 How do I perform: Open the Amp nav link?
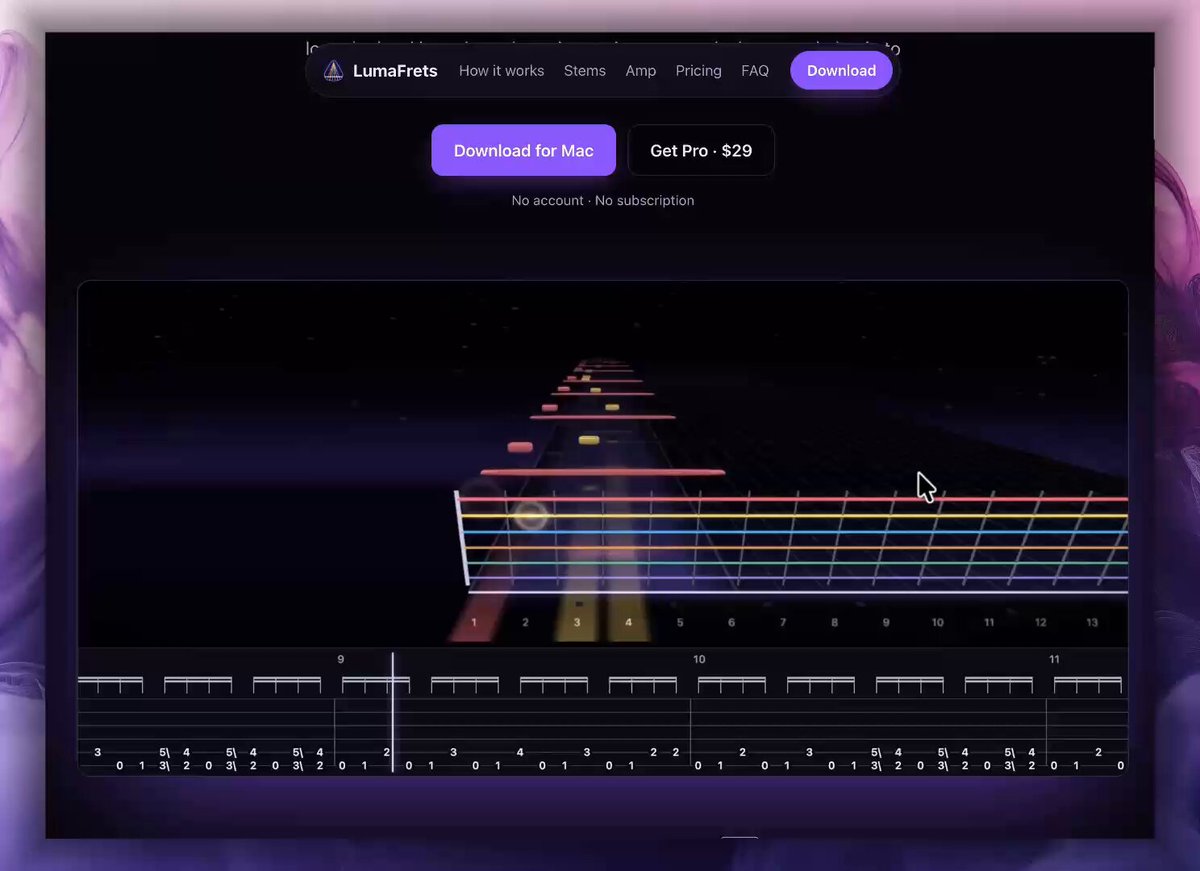[641, 71]
